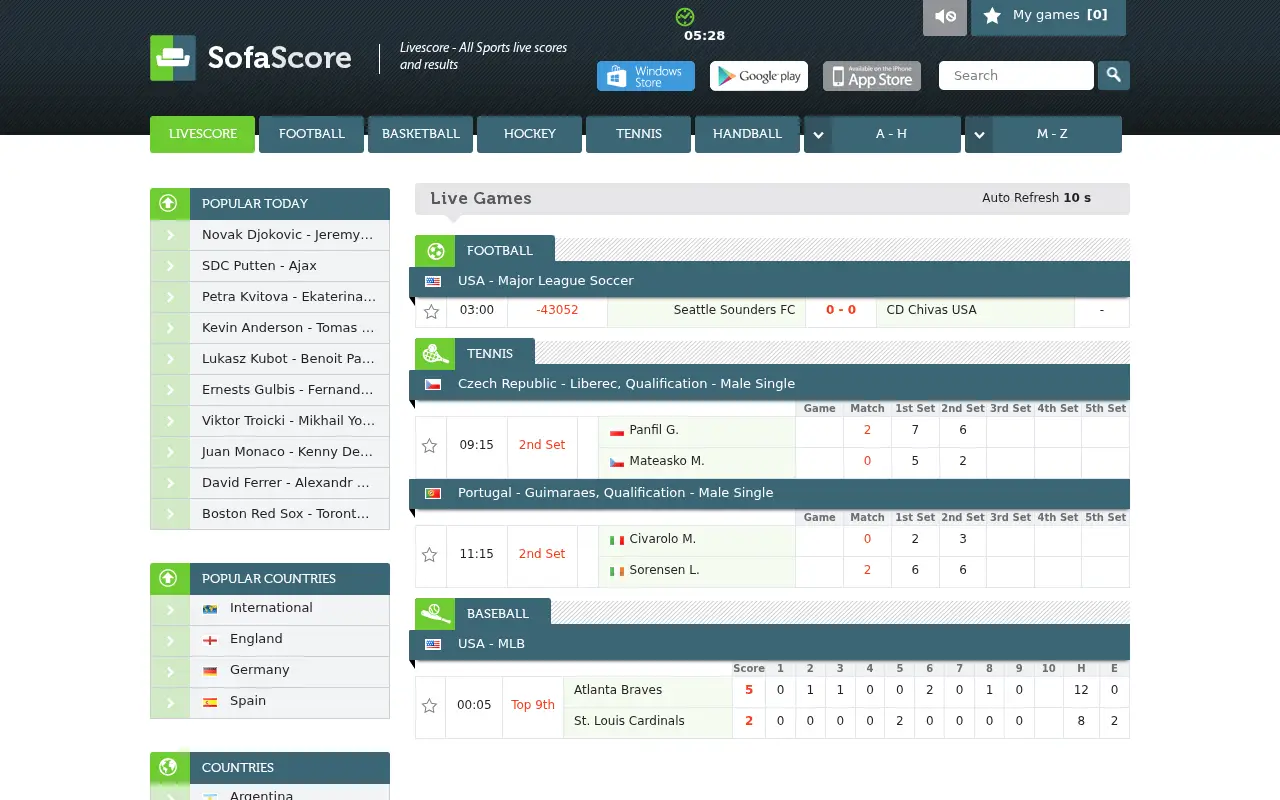Click the Tennis section racket icon

pyautogui.click(x=435, y=354)
